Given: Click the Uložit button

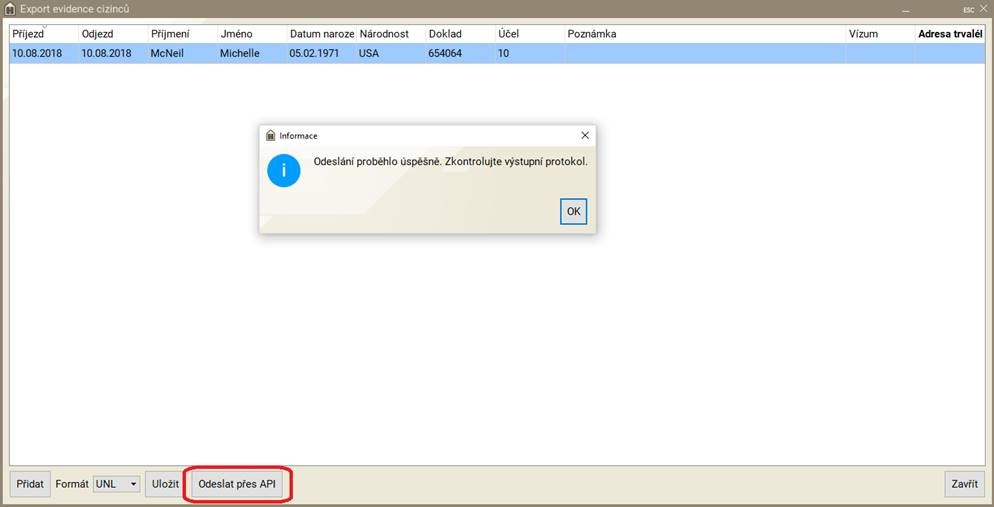Looking at the screenshot, I should pos(165,484).
